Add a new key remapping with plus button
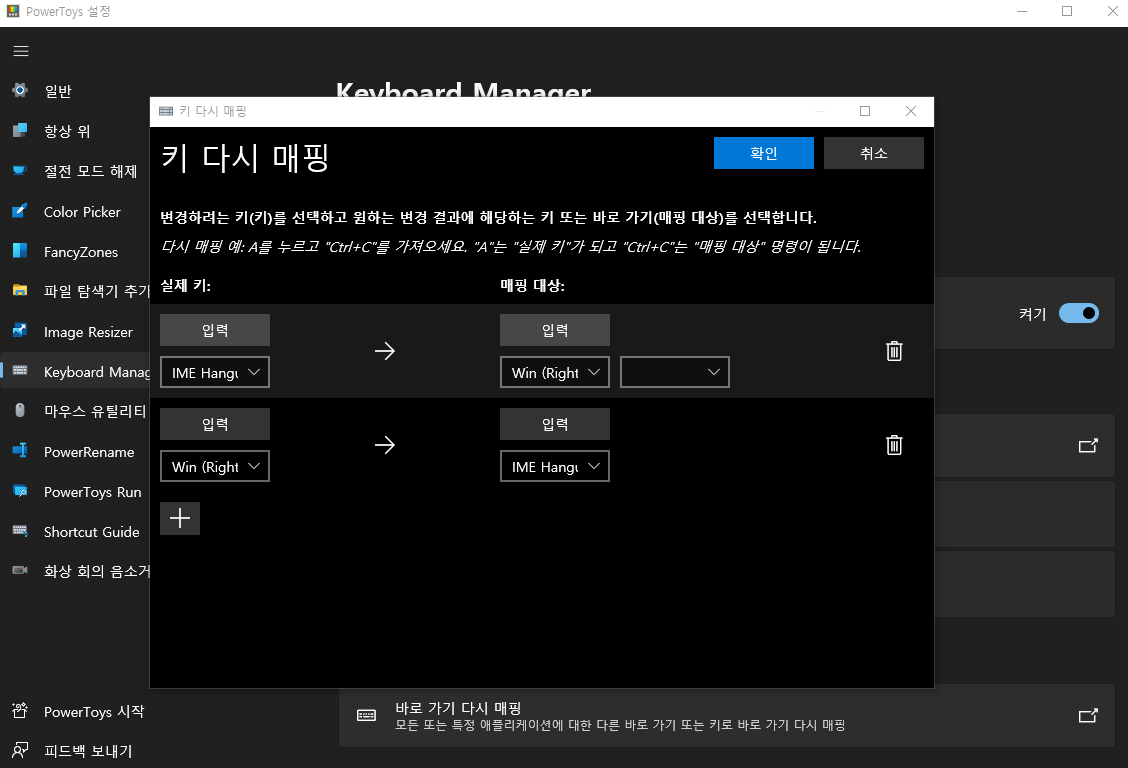Image resolution: width=1128 pixels, height=768 pixels. [x=180, y=518]
